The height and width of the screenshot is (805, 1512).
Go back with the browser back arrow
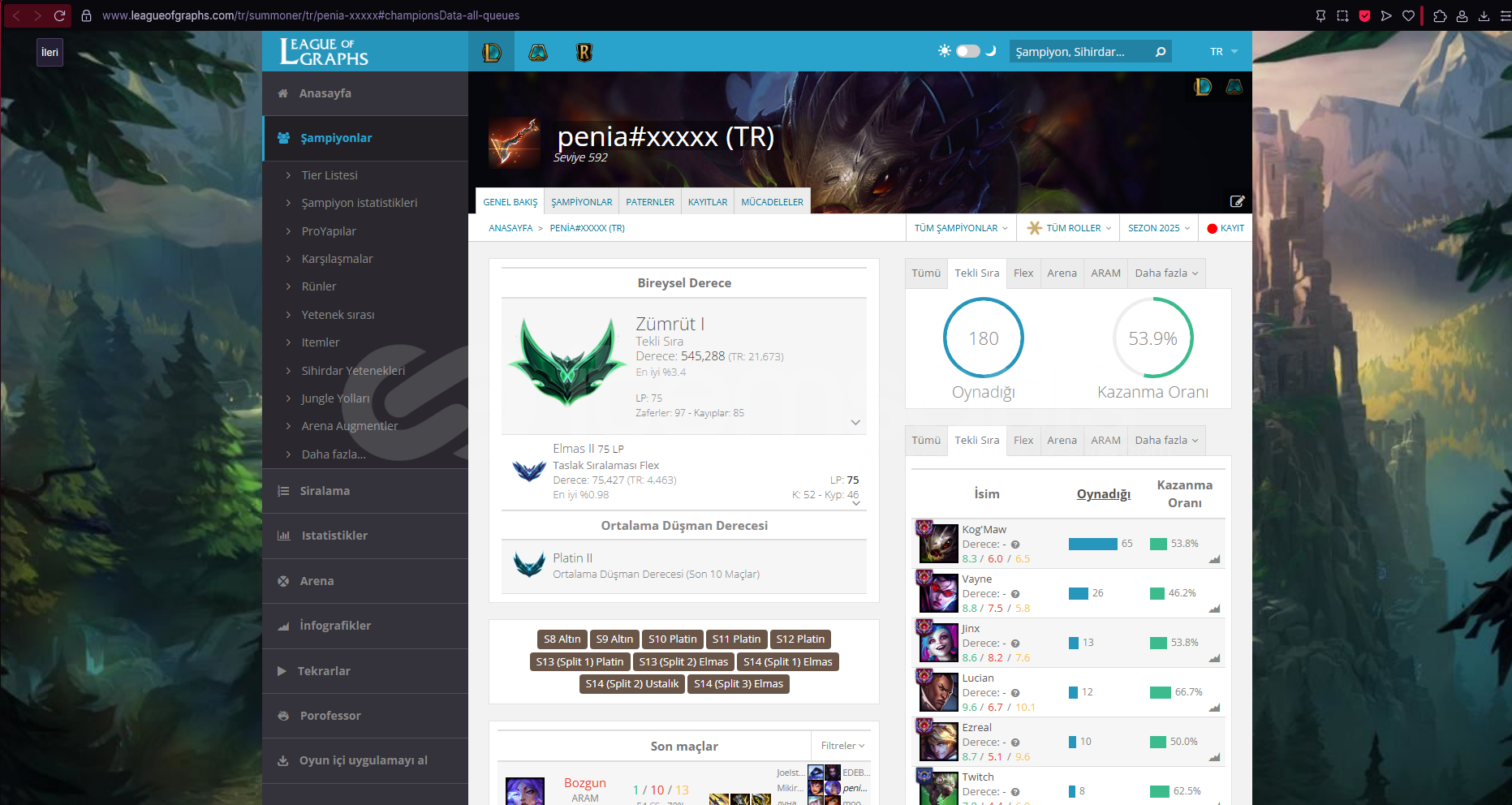tap(15, 15)
